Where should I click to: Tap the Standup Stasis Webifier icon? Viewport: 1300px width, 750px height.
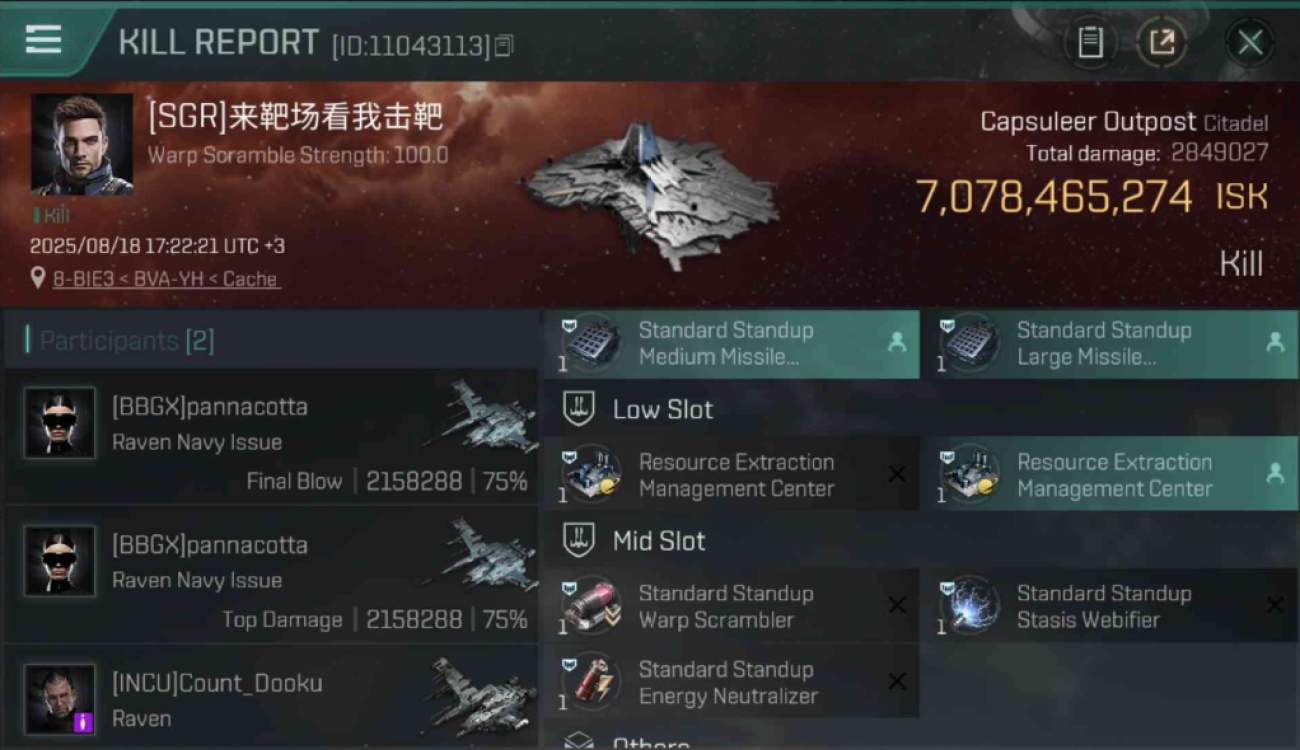968,607
